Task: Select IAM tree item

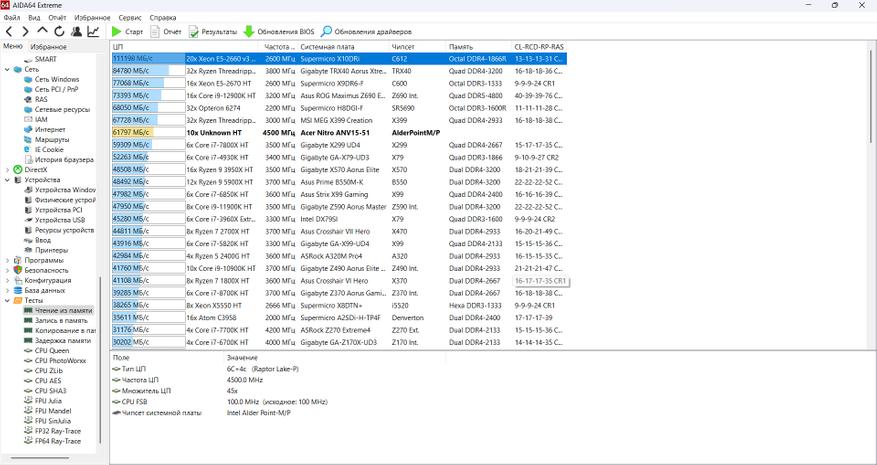Action: (41, 120)
